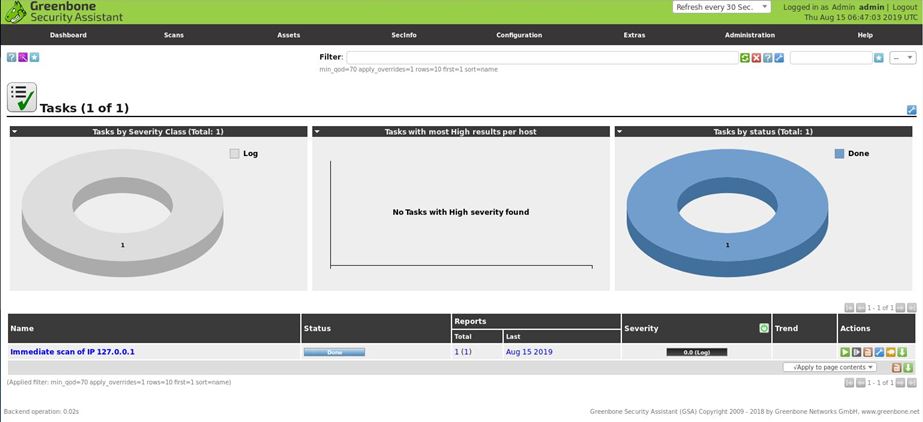The width and height of the screenshot is (923, 422).
Task: Open the Help menu in the navigation bar
Action: (x=865, y=35)
